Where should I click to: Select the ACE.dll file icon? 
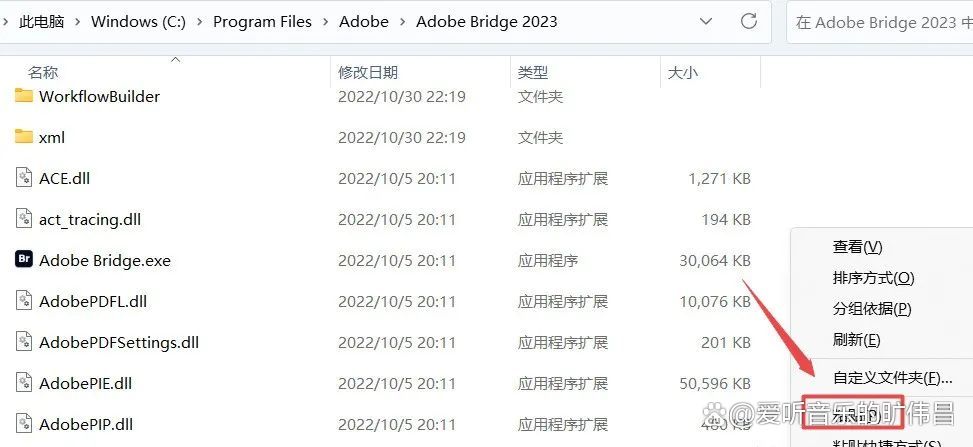[x=24, y=178]
